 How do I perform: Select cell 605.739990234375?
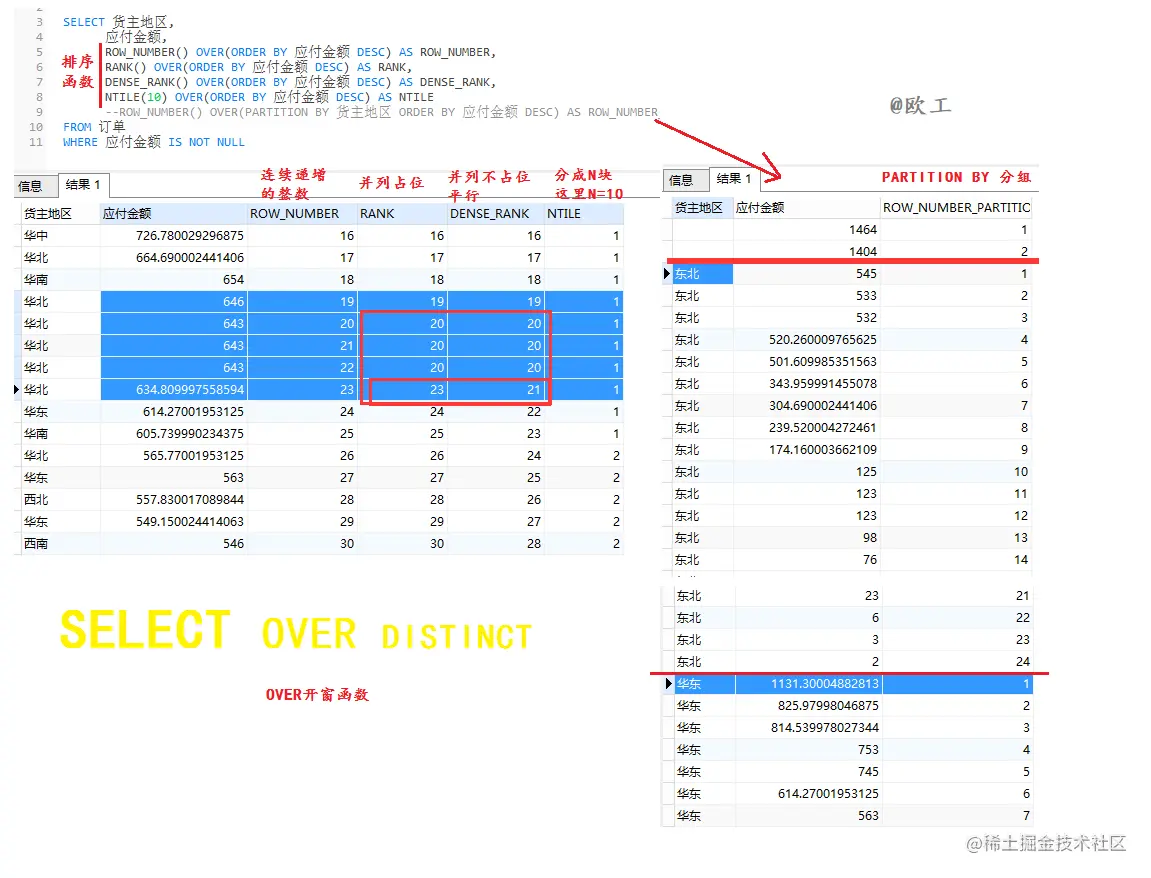coord(173,434)
